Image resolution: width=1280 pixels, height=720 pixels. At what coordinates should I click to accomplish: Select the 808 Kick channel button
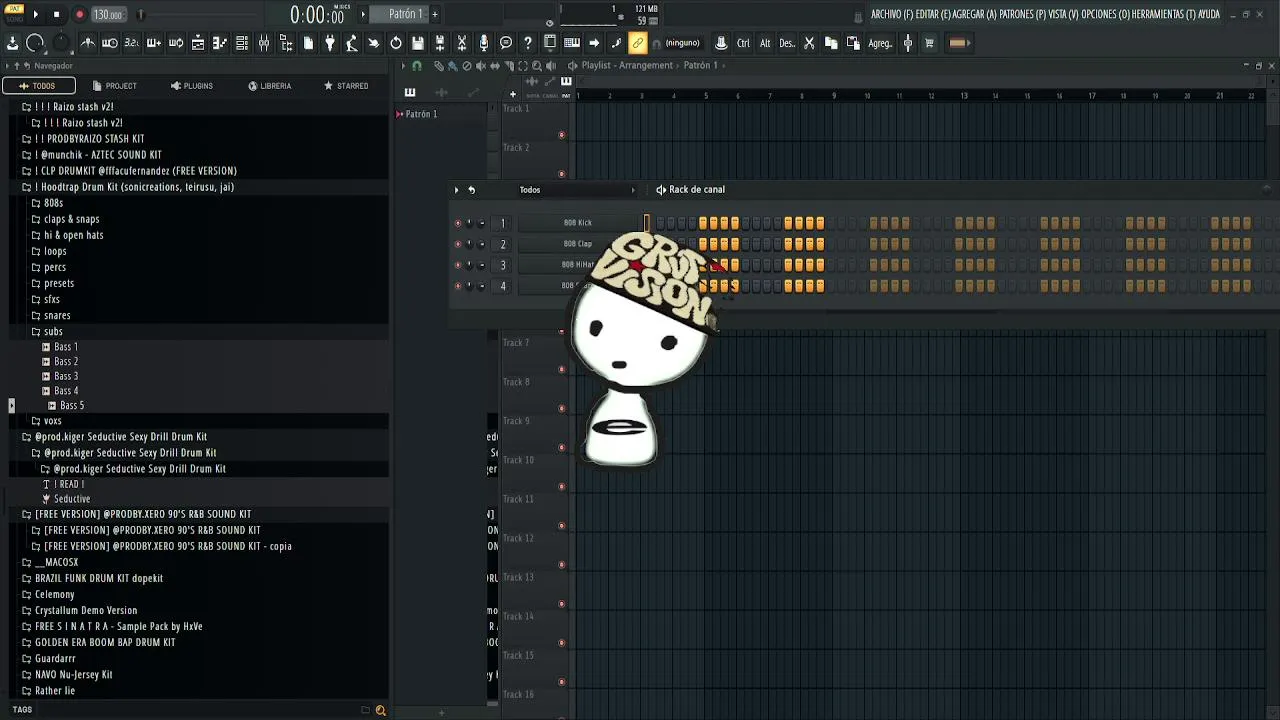[578, 223]
